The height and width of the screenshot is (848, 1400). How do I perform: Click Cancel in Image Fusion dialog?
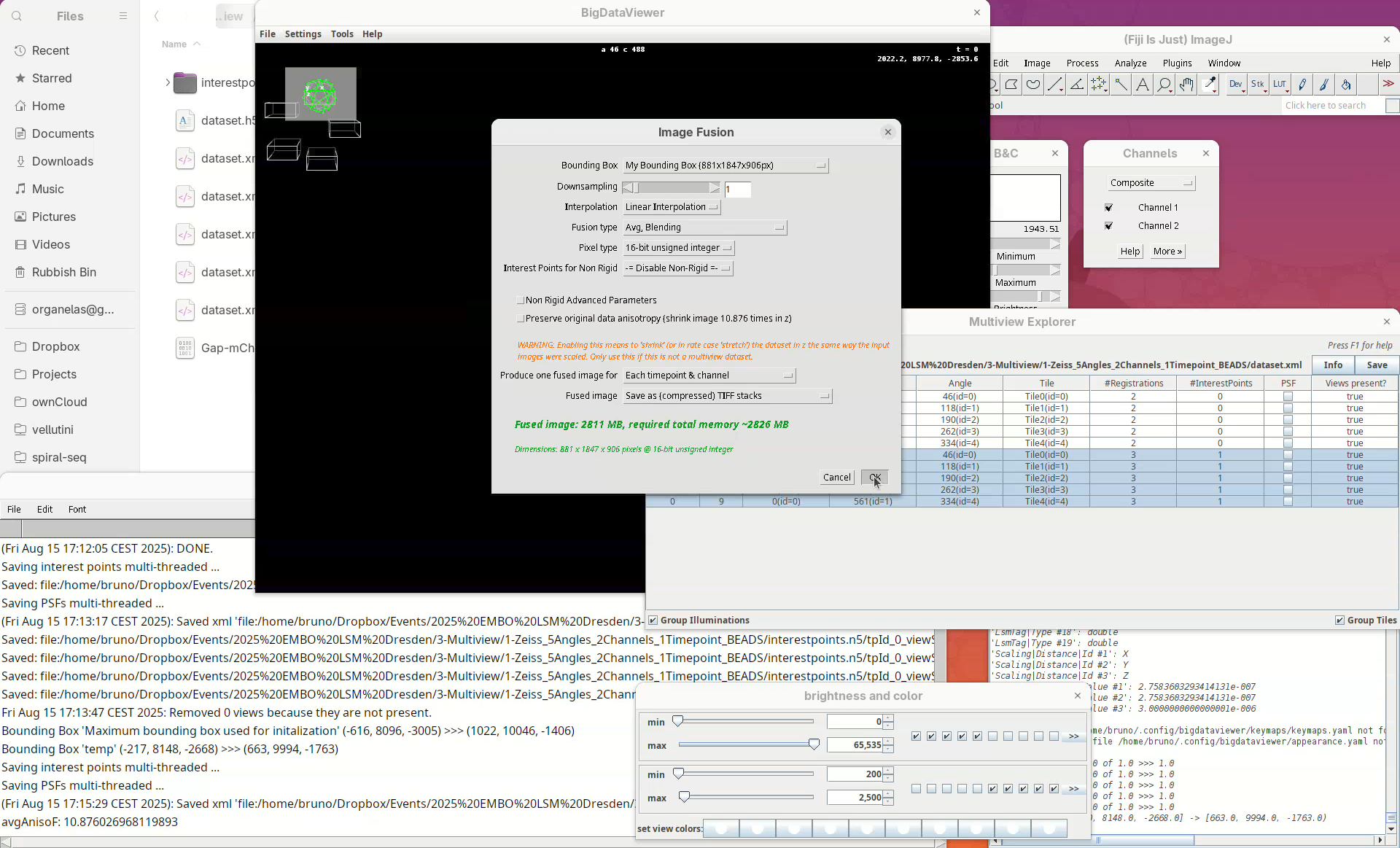coord(836,478)
